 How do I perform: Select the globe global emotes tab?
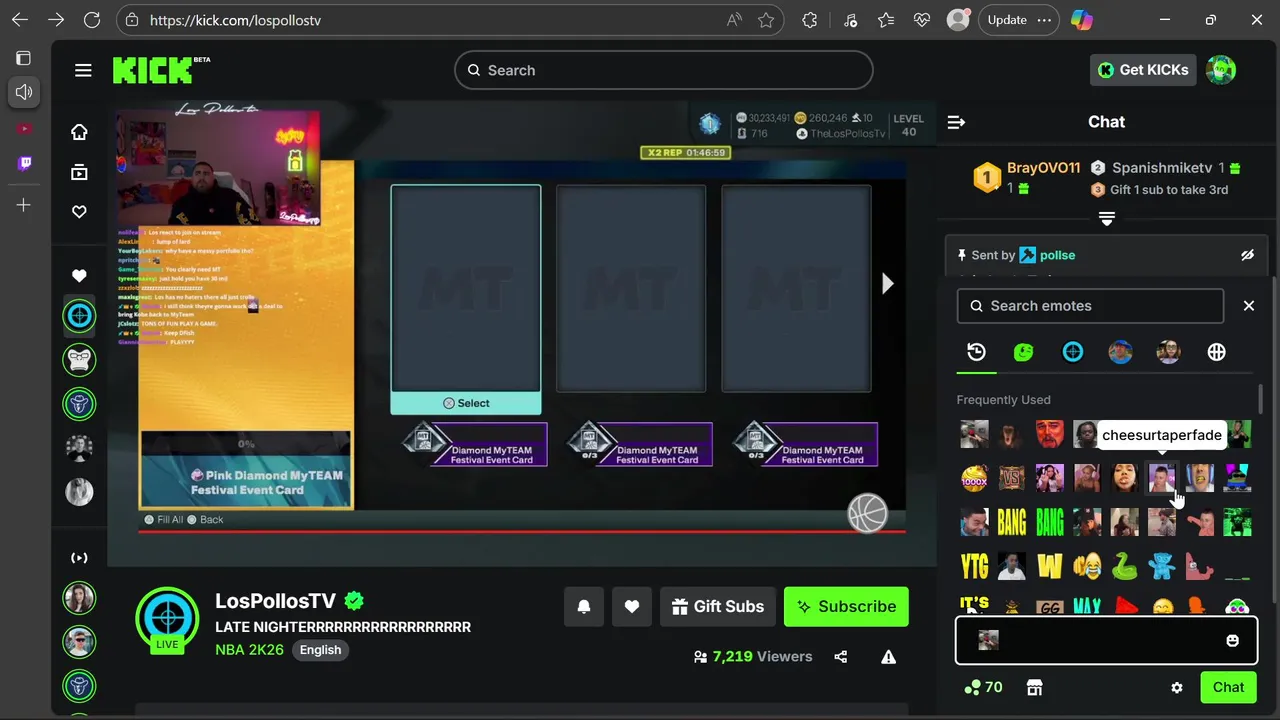tap(1216, 352)
